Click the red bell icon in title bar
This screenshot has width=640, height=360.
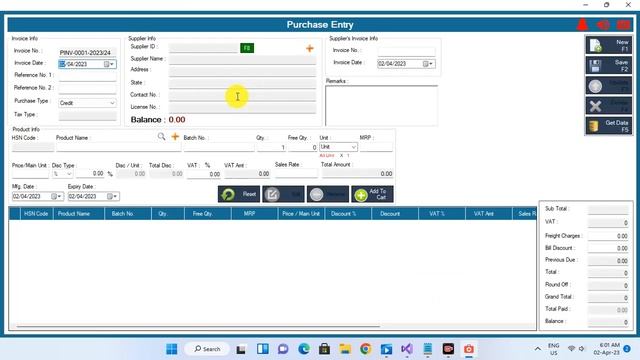point(582,24)
